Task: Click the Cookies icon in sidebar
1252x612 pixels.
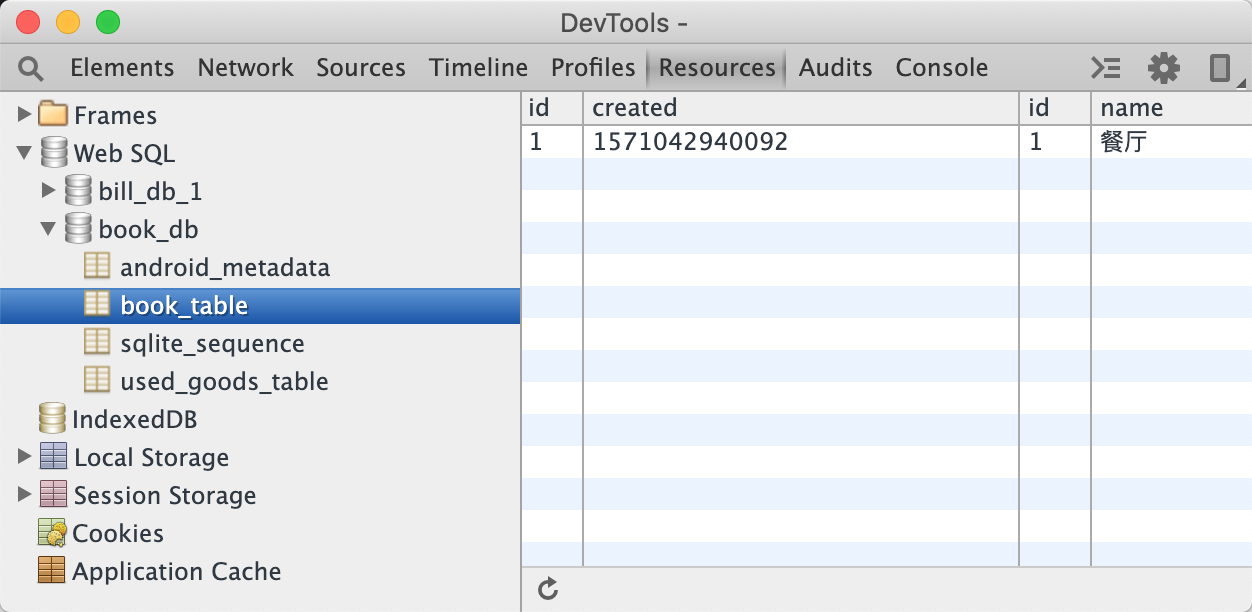Action: point(52,533)
